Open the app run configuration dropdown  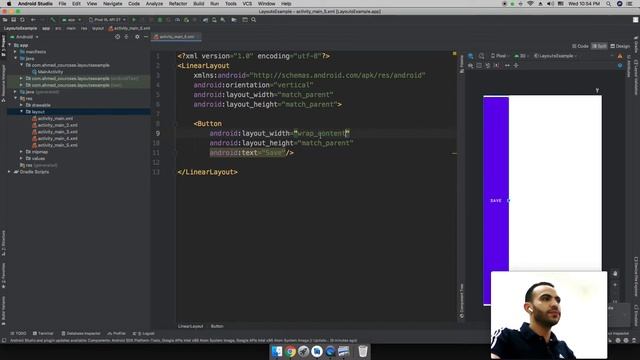(x=71, y=20)
